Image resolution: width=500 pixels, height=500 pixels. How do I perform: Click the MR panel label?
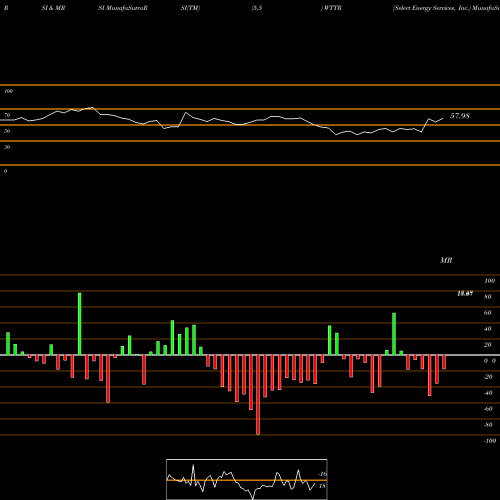tap(446, 260)
